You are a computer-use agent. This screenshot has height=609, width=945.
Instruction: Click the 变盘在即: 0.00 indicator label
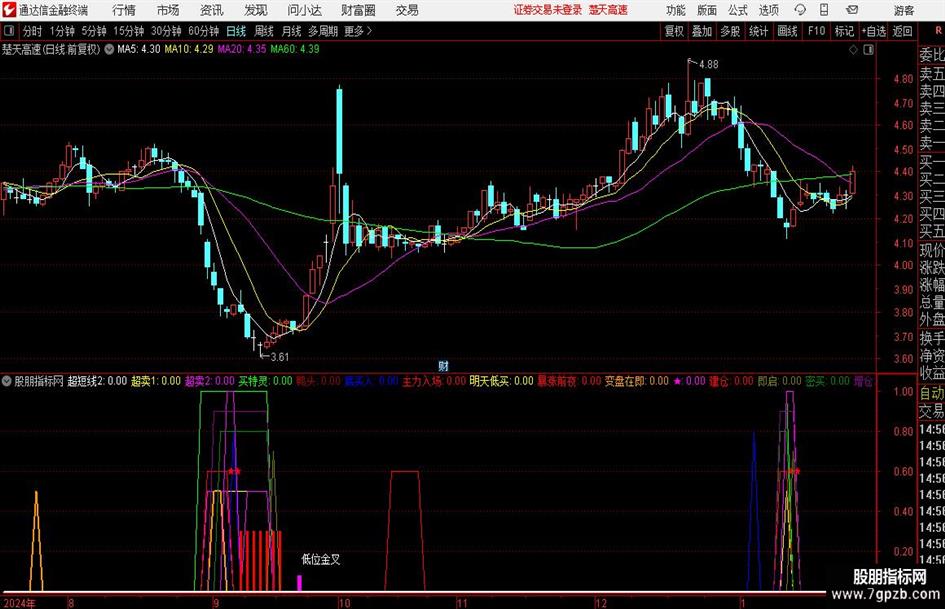[x=637, y=381]
